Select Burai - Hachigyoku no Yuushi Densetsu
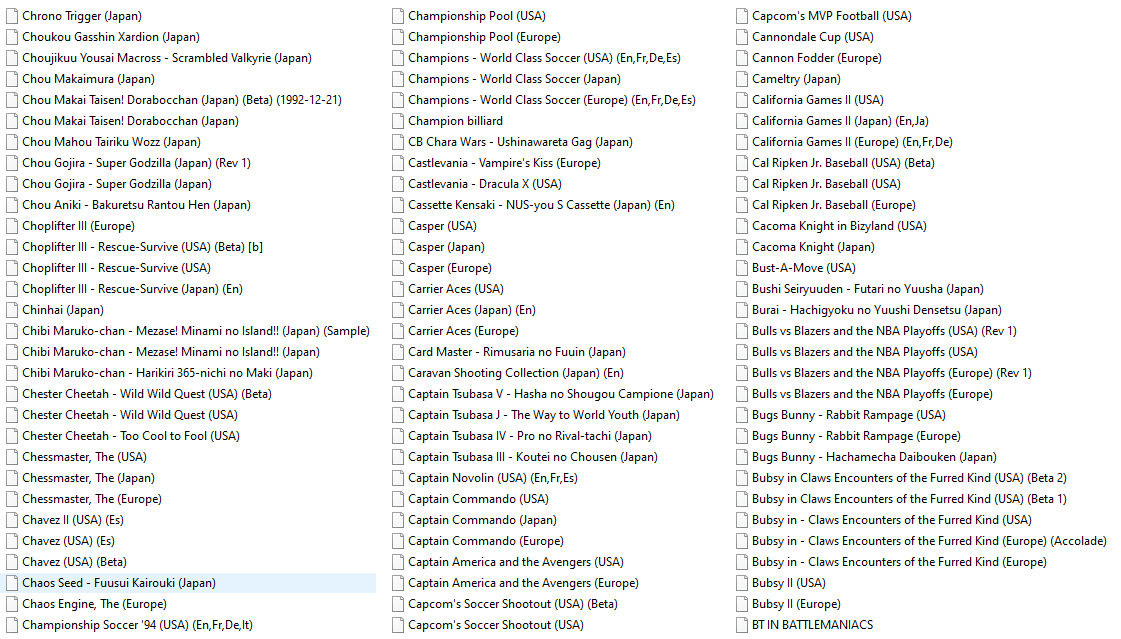This screenshot has width=1121, height=639. (x=876, y=310)
